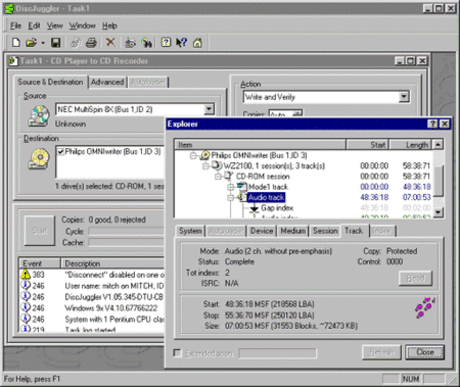The height and width of the screenshot is (387, 460).
Task: Click the Print toolbar icon
Action: (91, 43)
